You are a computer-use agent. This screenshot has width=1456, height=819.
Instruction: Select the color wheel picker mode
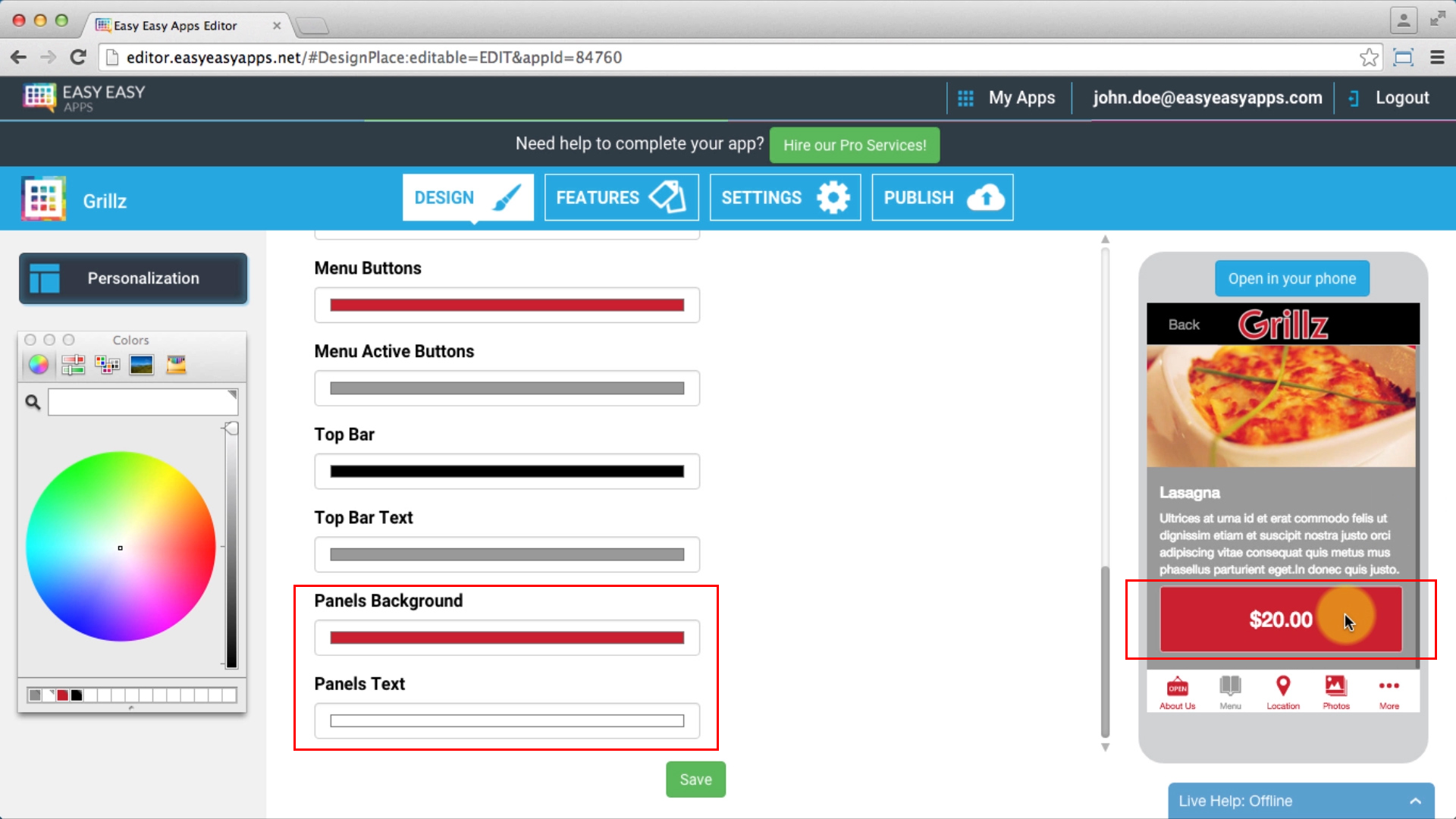pos(39,365)
